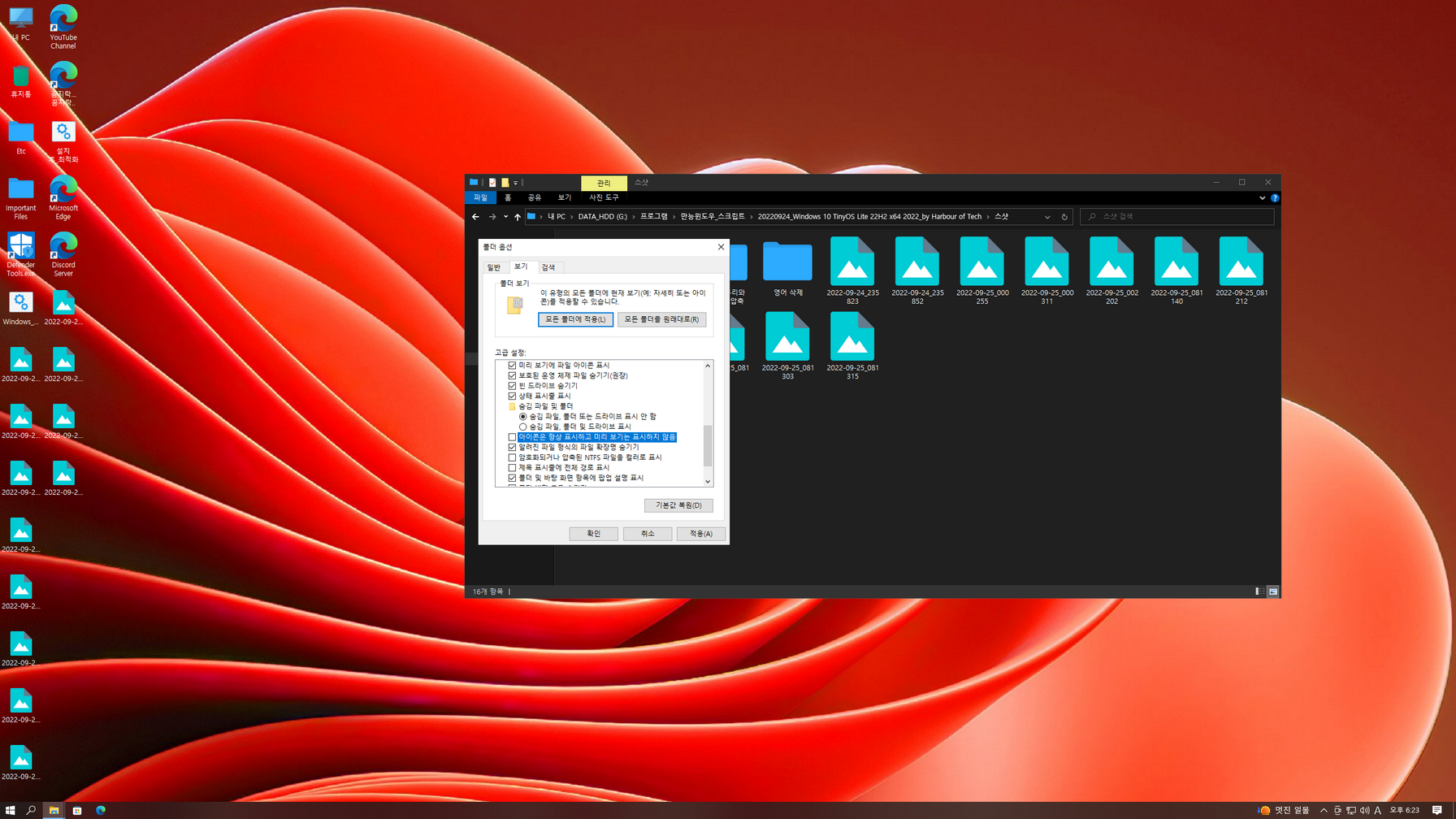Open the Explorer help question mark icon
Screen dimensions: 1456x819
(x=1275, y=197)
